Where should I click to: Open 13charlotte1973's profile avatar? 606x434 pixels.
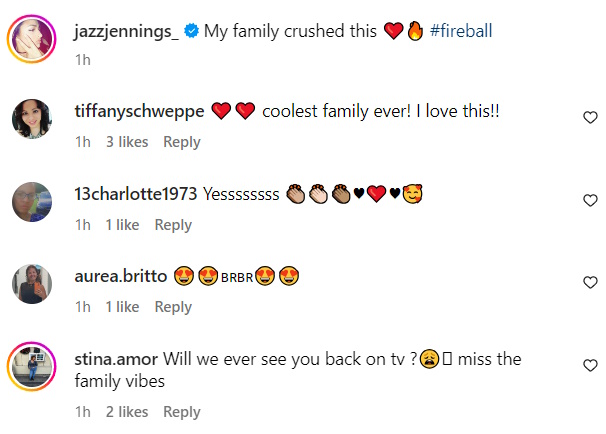[x=32, y=202]
